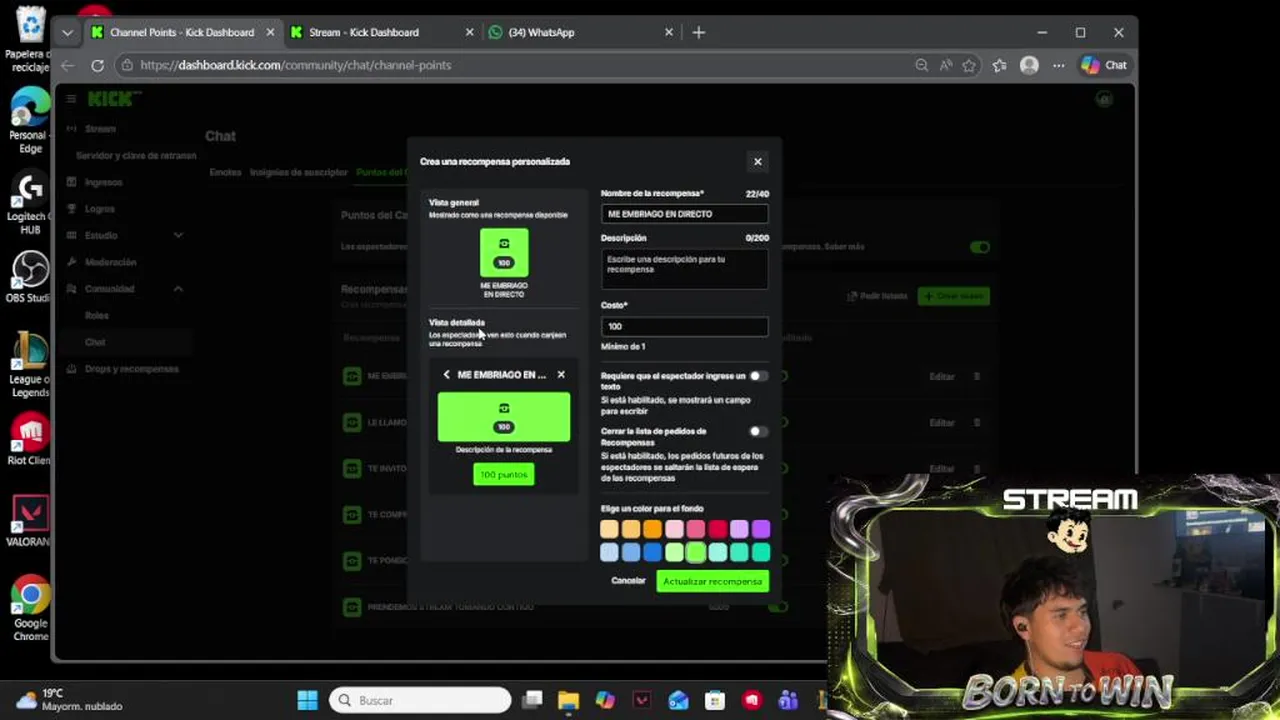Open the Riot Client desktop icon

[30, 440]
